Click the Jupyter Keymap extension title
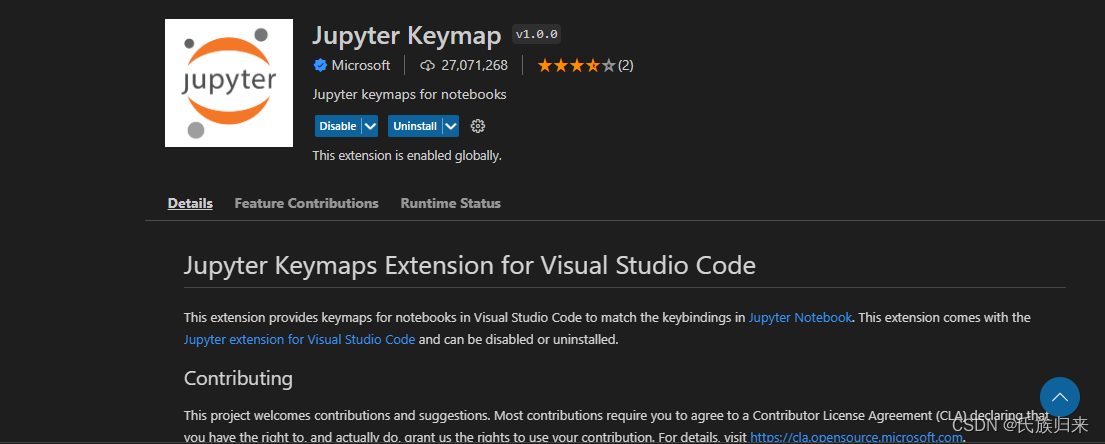Image resolution: width=1105 pixels, height=444 pixels. [407, 35]
